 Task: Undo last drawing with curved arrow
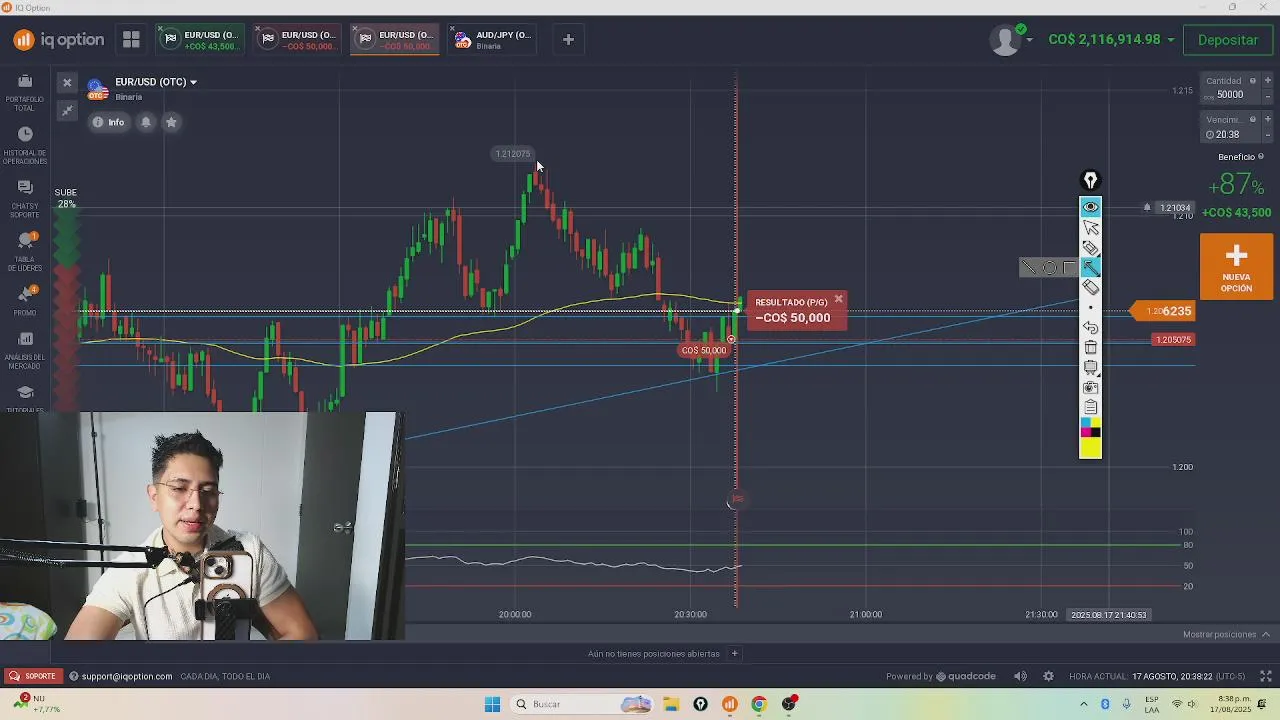(1090, 328)
